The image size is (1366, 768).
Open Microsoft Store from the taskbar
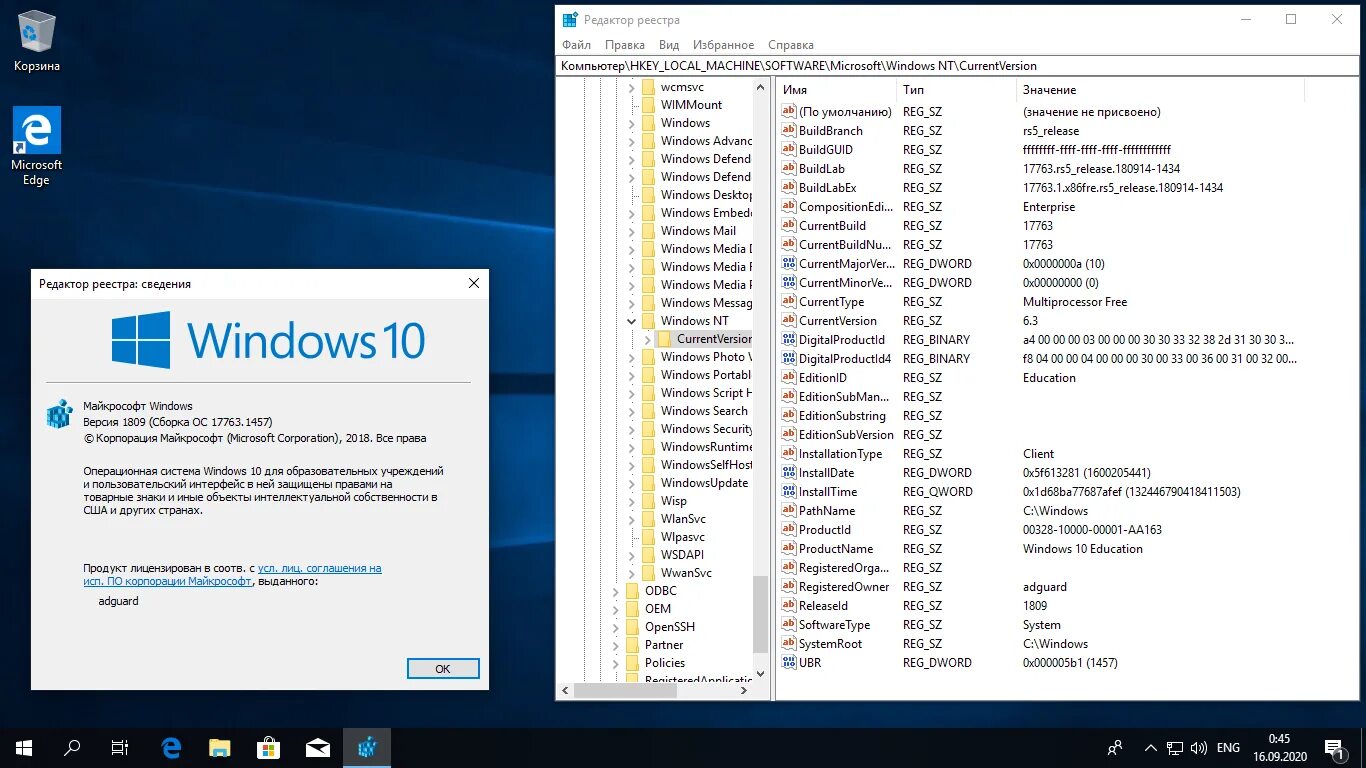[268, 747]
